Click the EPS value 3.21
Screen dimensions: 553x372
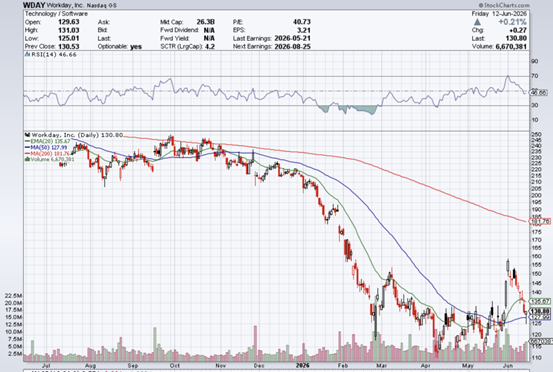tap(304, 30)
